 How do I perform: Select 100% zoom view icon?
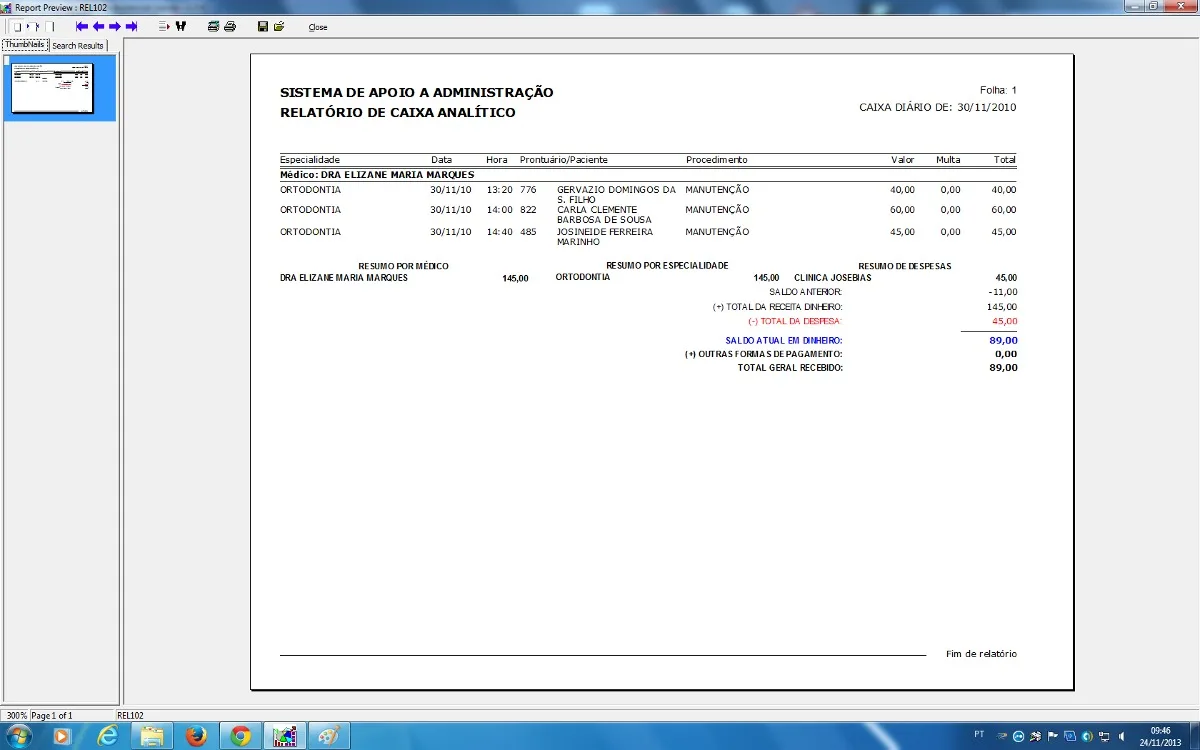[49, 27]
